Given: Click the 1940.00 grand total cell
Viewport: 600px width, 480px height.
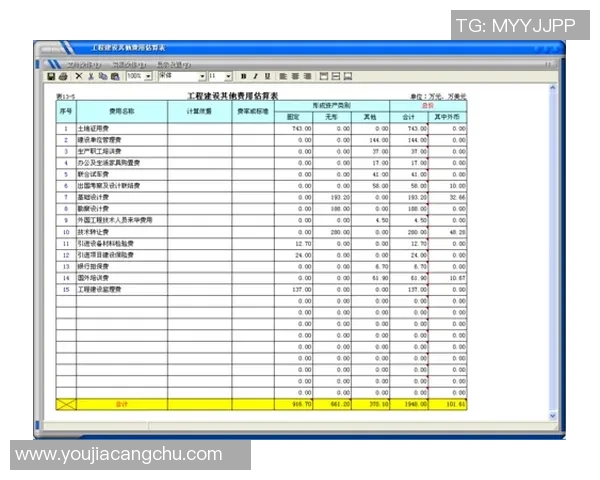Looking at the screenshot, I should (409, 405).
